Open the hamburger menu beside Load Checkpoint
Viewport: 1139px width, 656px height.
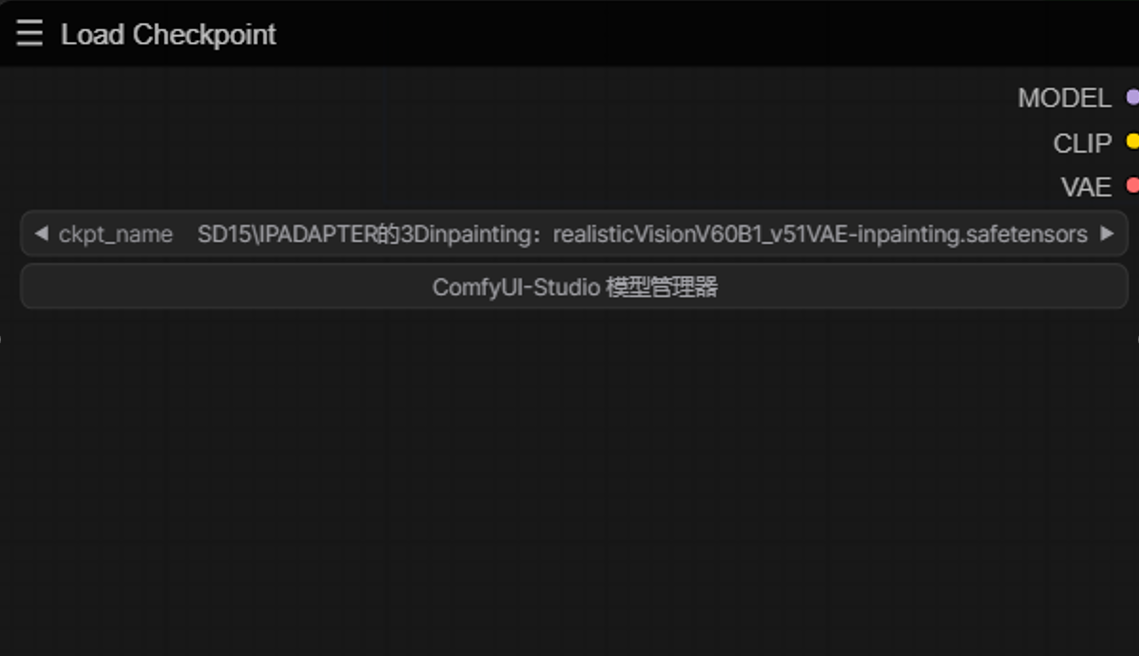click(29, 33)
